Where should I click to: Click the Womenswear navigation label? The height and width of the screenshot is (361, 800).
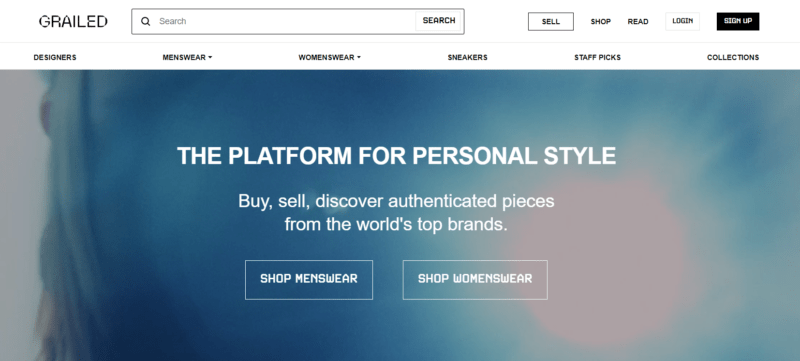point(326,58)
